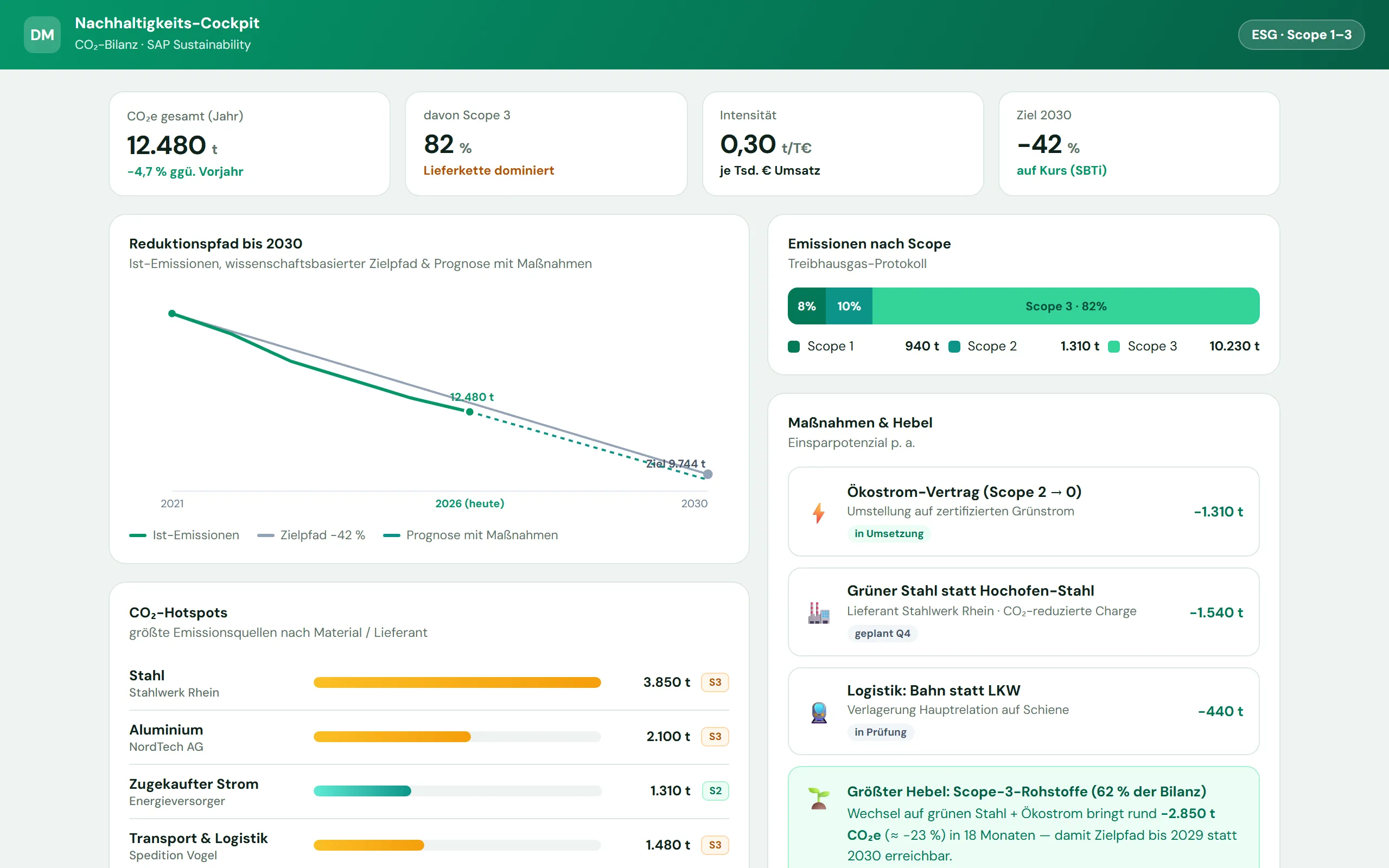Click 'auf Kurs (SBTi)' text
The image size is (1389, 868).
coord(1061,170)
